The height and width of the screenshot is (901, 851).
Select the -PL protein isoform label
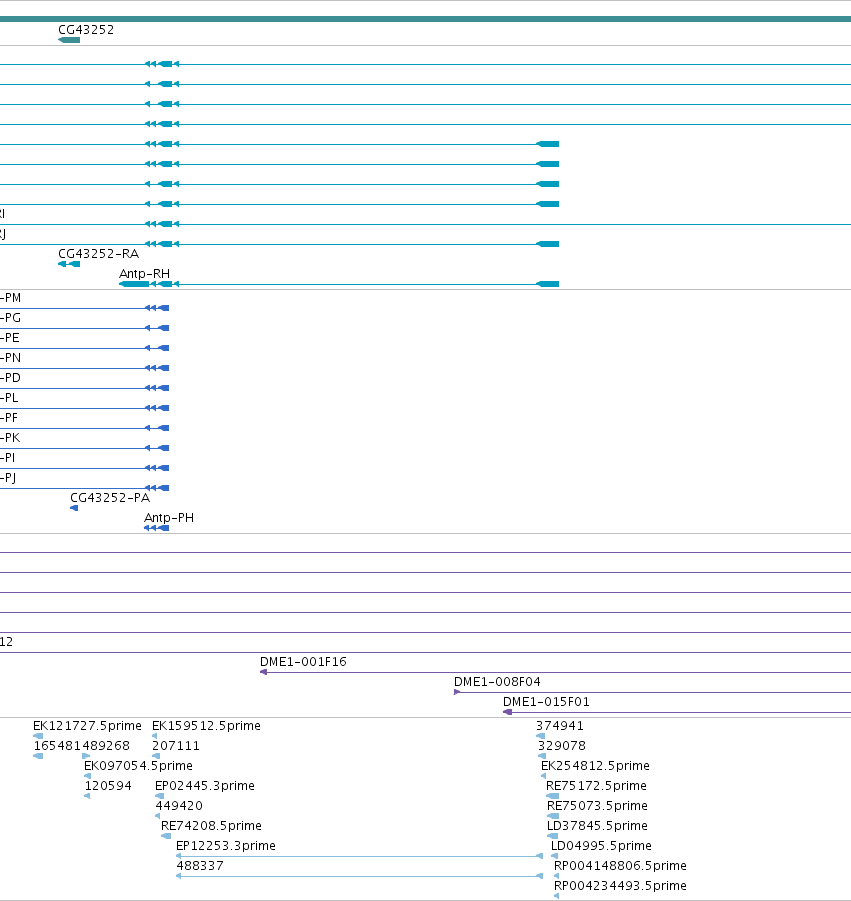coord(9,398)
